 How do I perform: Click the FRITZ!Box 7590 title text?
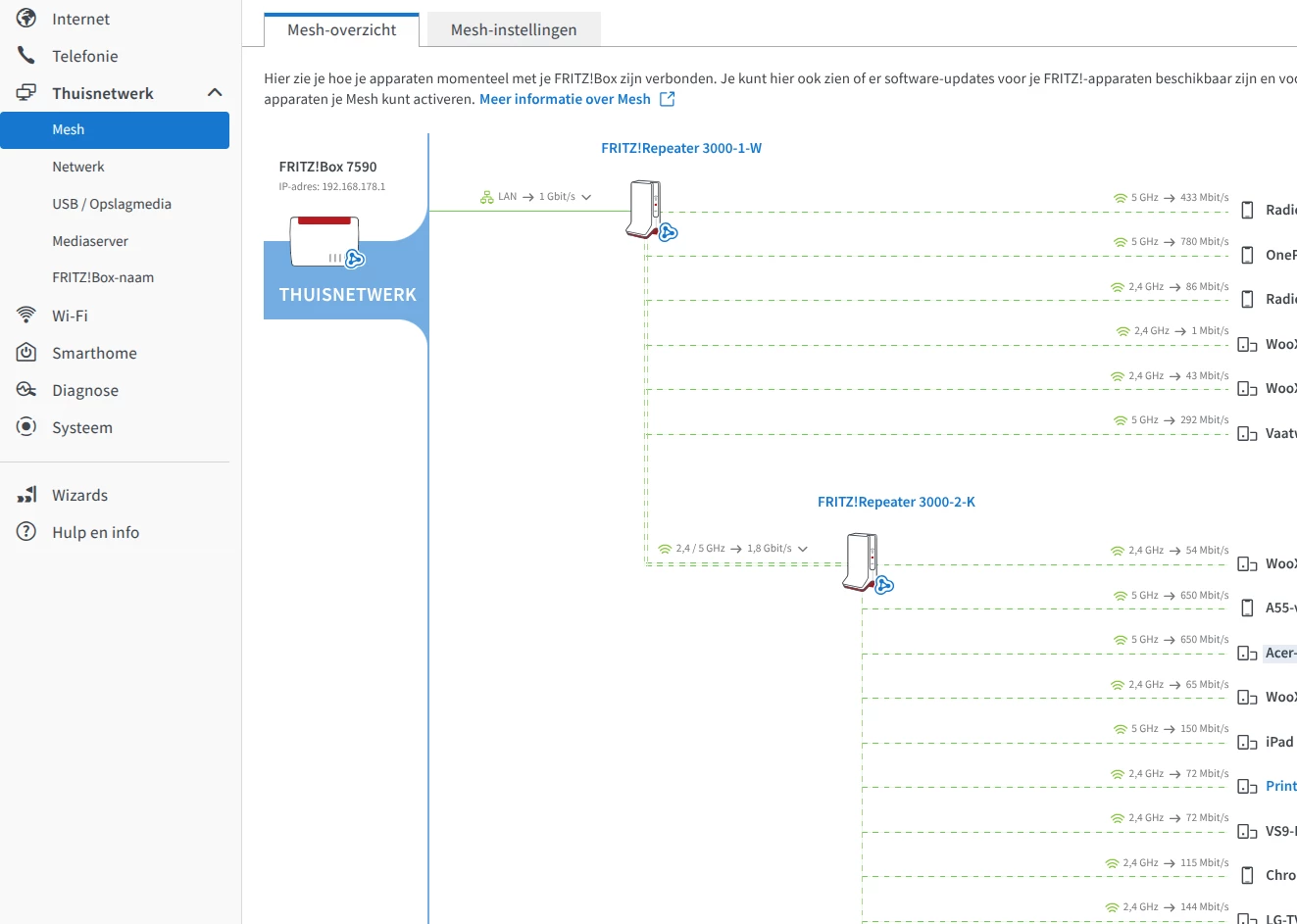click(327, 167)
